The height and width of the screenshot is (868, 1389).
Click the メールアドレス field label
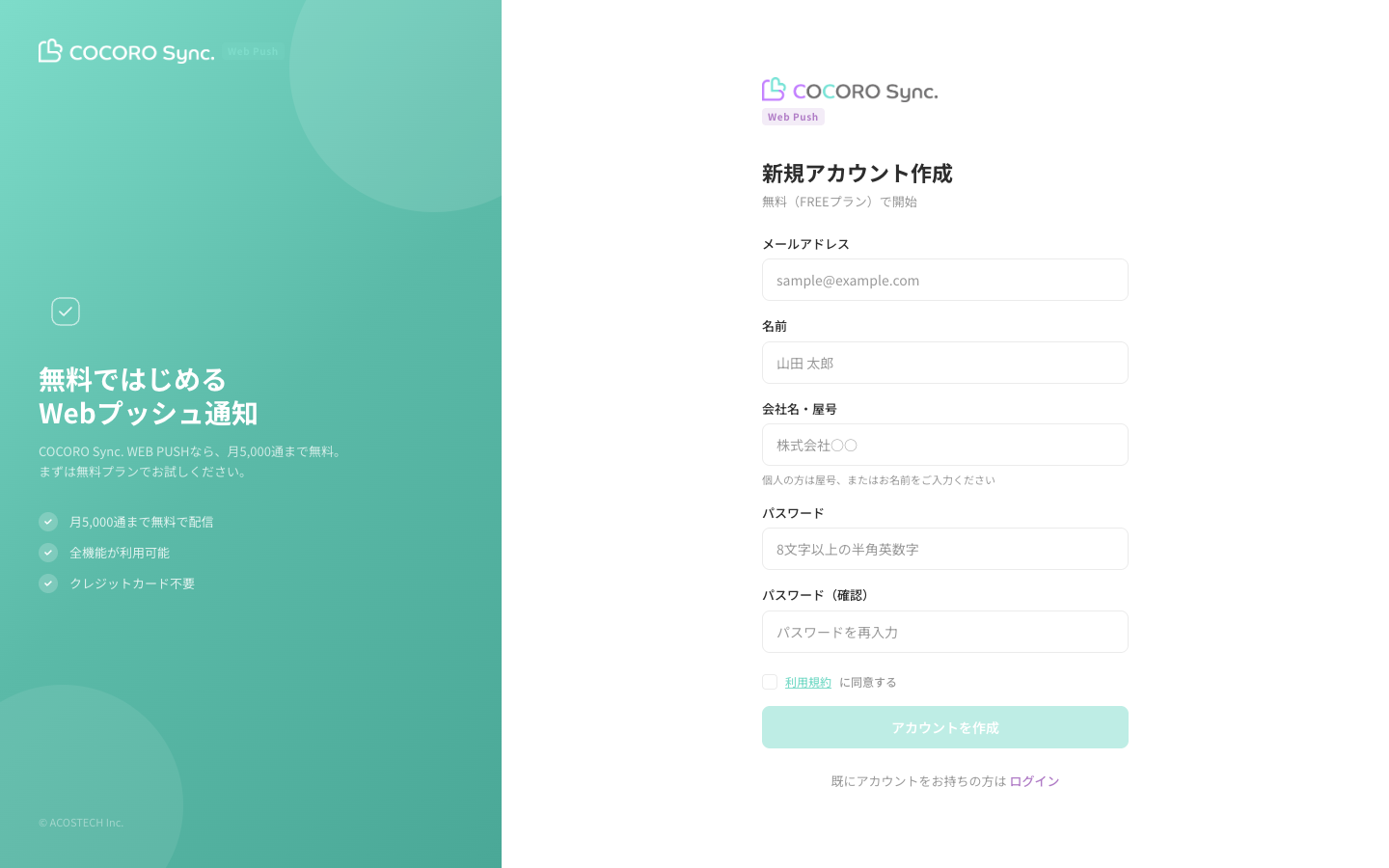(x=805, y=244)
